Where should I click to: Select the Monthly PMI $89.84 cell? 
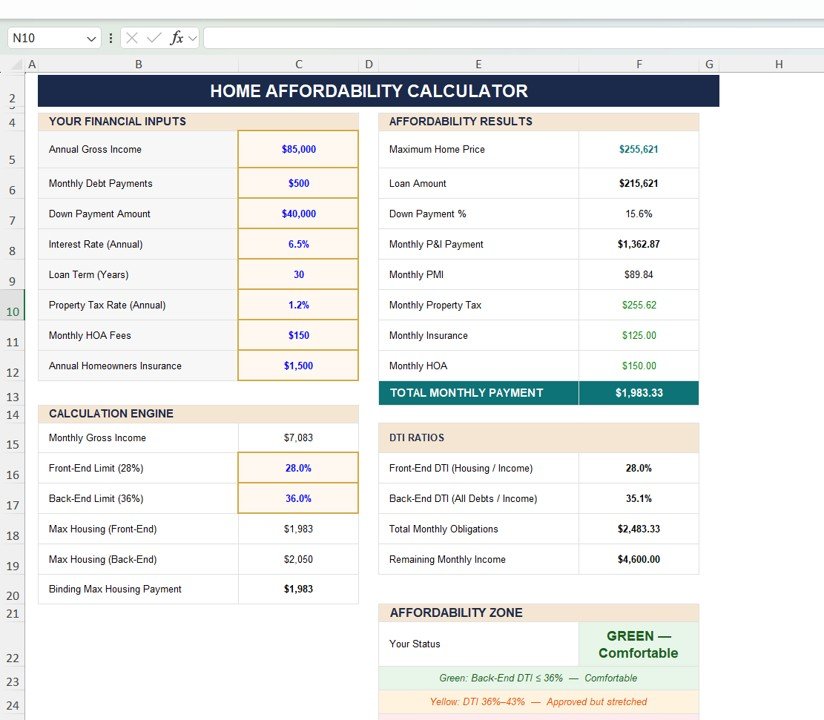point(639,274)
